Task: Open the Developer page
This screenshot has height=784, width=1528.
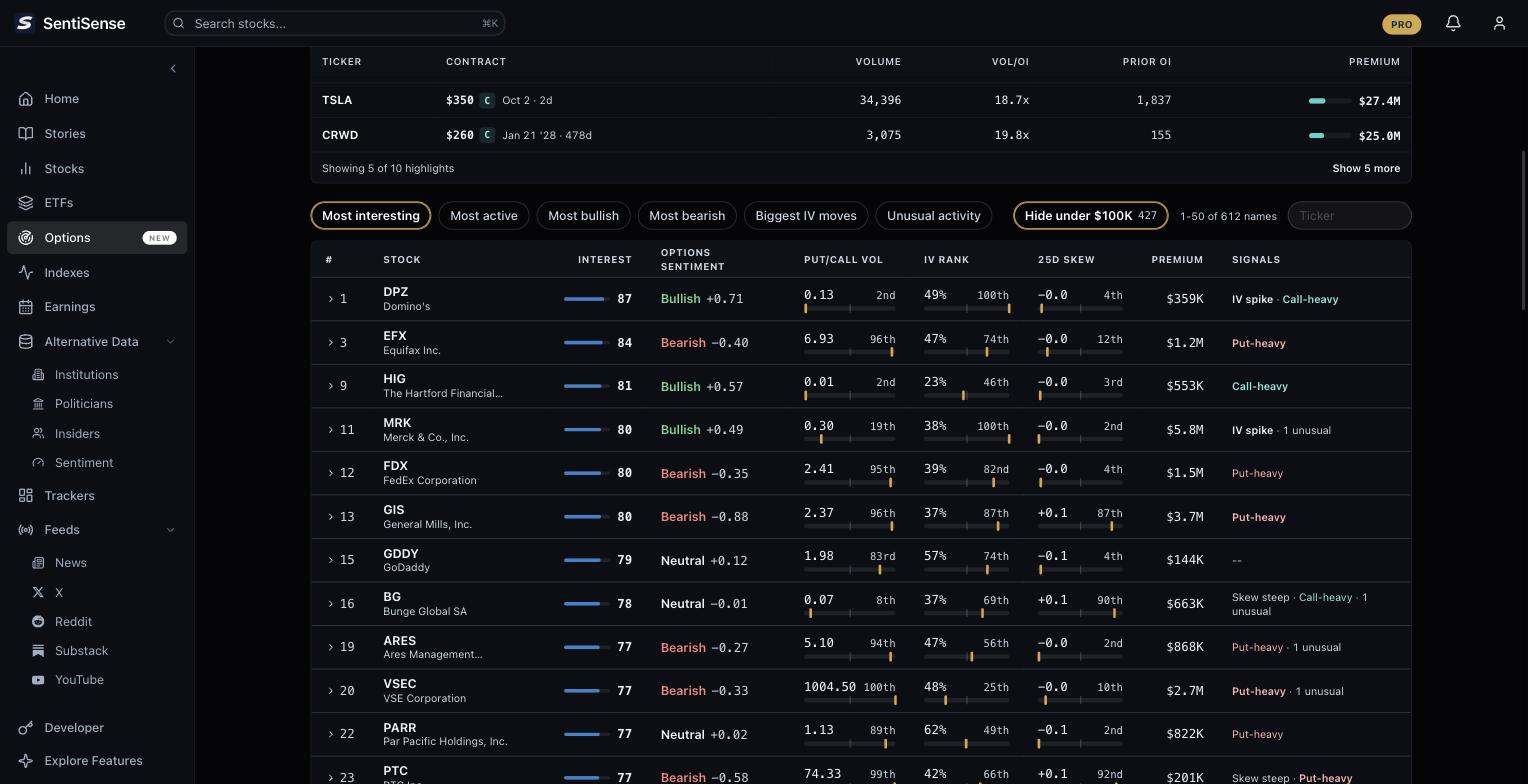Action: pyautogui.click(x=97, y=728)
